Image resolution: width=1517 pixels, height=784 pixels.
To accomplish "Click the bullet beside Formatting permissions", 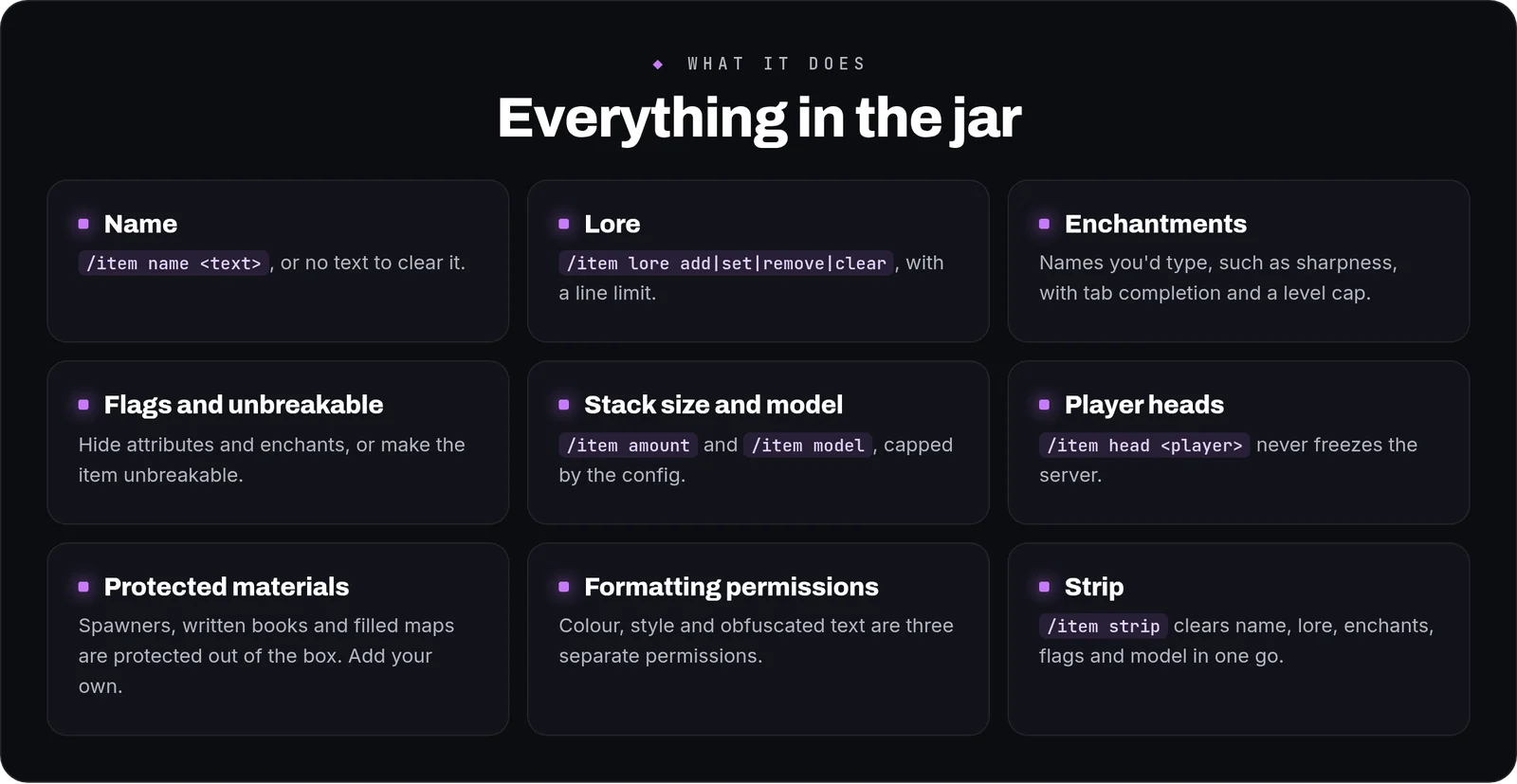I will 564,587.
